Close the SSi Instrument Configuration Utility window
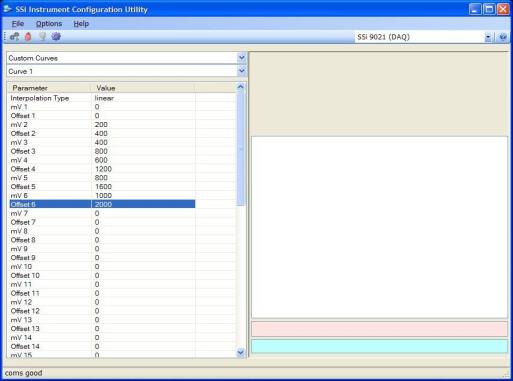Image resolution: width=513 pixels, height=381 pixels. pyautogui.click(x=503, y=9)
